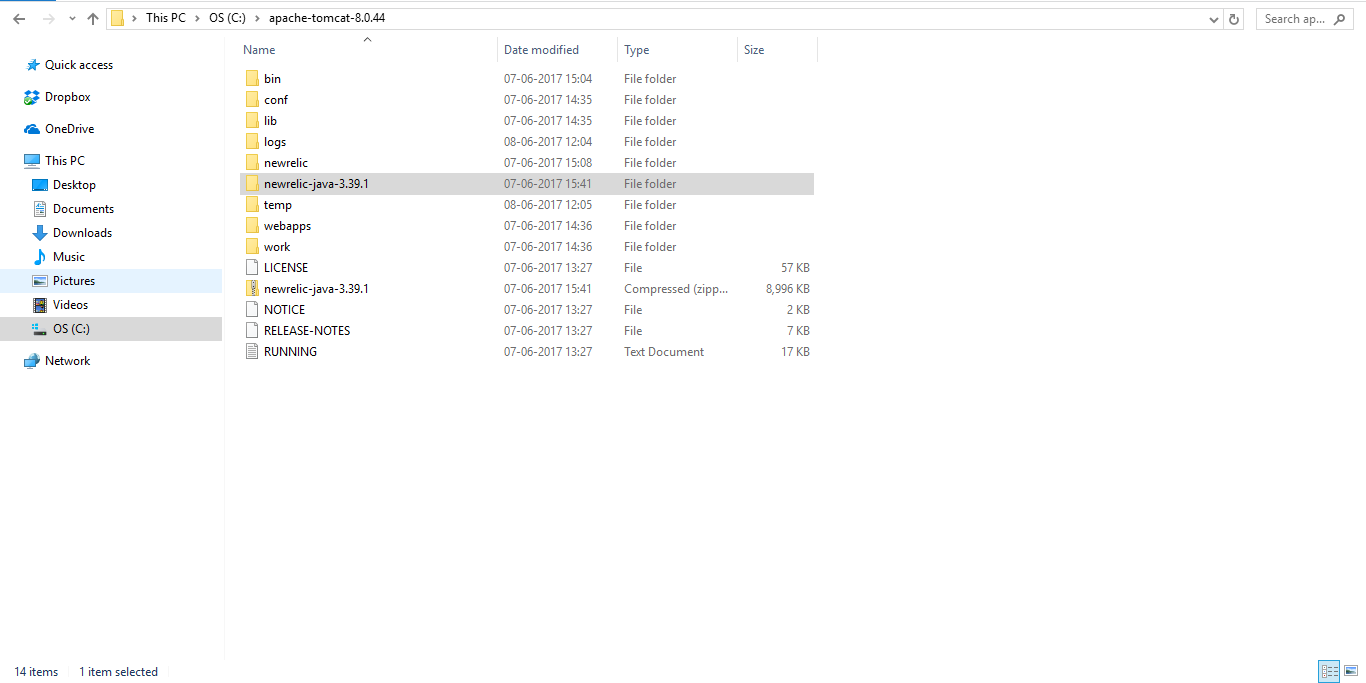Switch to Details view layout
This screenshot has width=1366, height=683.
(x=1329, y=672)
